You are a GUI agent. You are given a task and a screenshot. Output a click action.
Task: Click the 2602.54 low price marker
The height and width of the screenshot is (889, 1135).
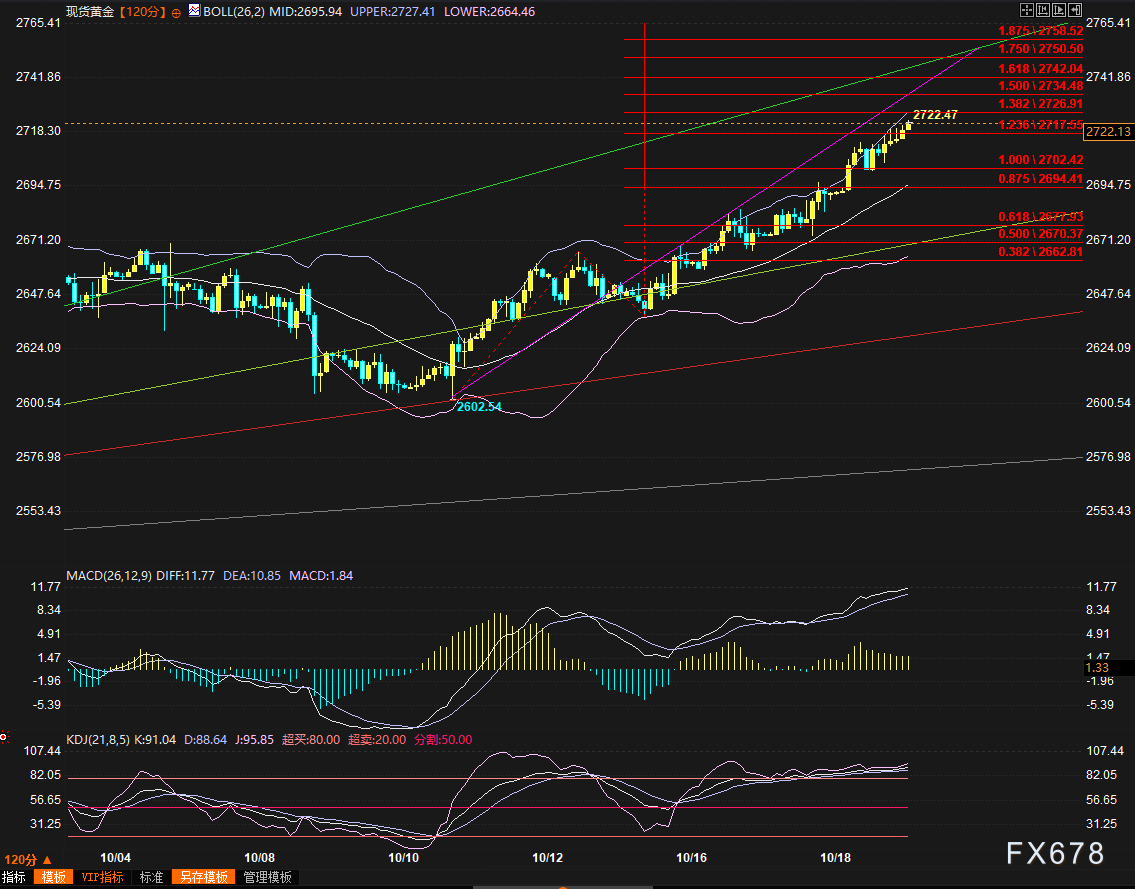pos(479,407)
